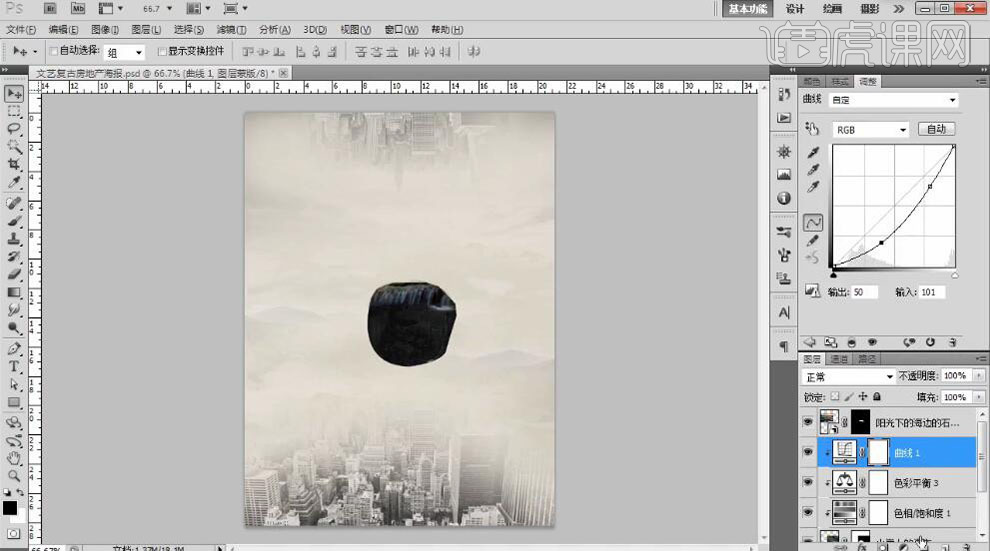Image resolution: width=990 pixels, height=551 pixels.
Task: Select the Spot Healing Brush tool
Action: coord(14,203)
